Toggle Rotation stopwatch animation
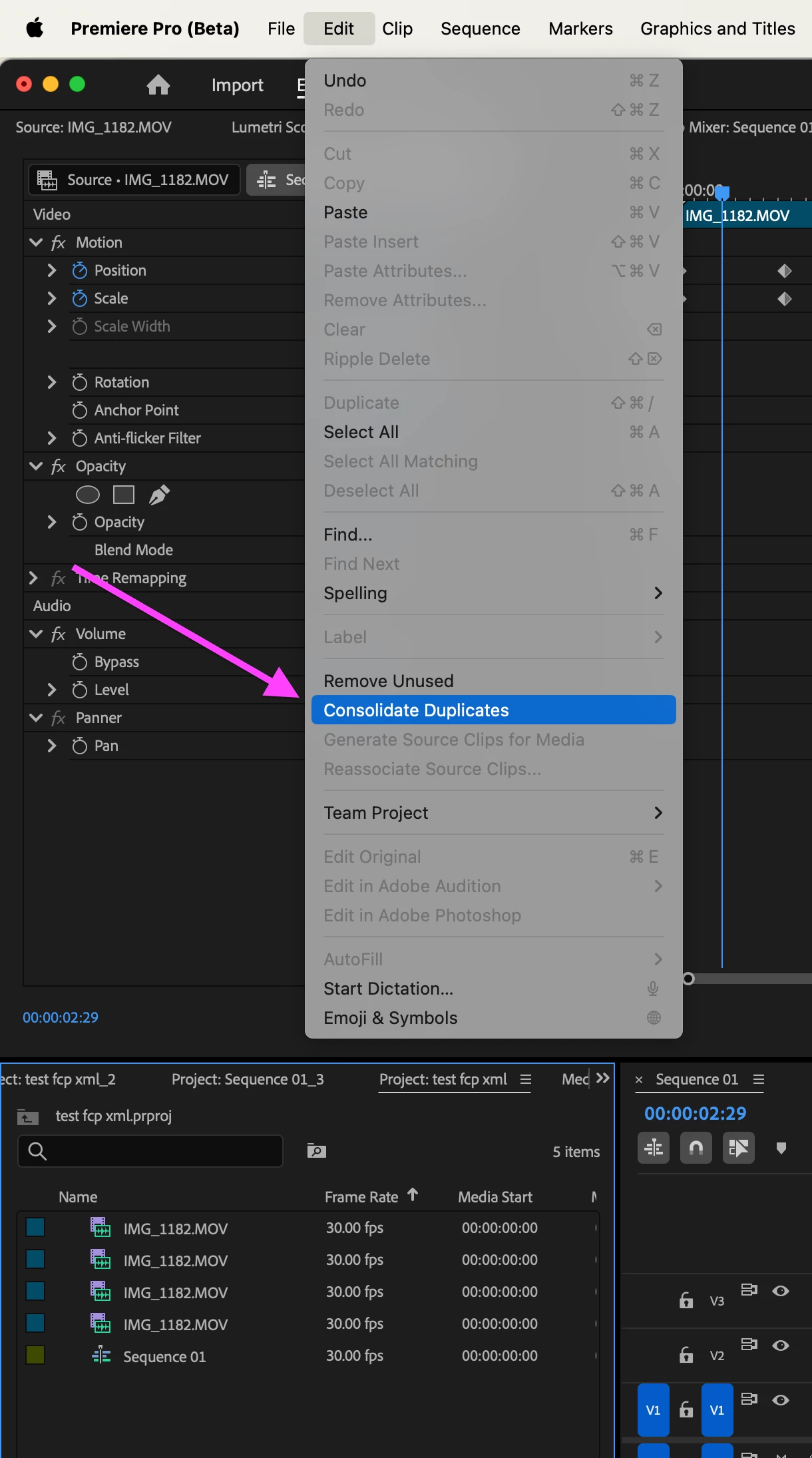 click(x=80, y=382)
